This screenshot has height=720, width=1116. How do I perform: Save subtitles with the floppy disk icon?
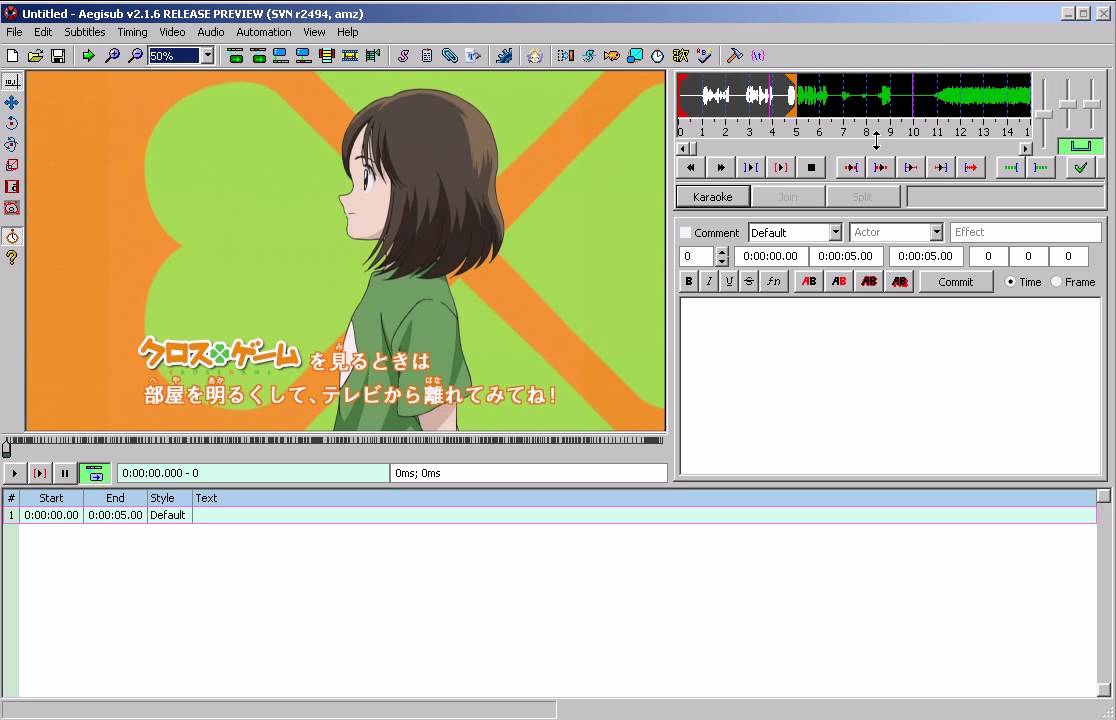tap(58, 55)
